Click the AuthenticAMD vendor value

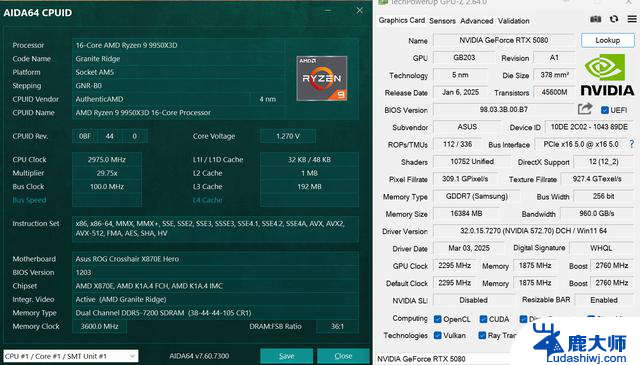99,99
